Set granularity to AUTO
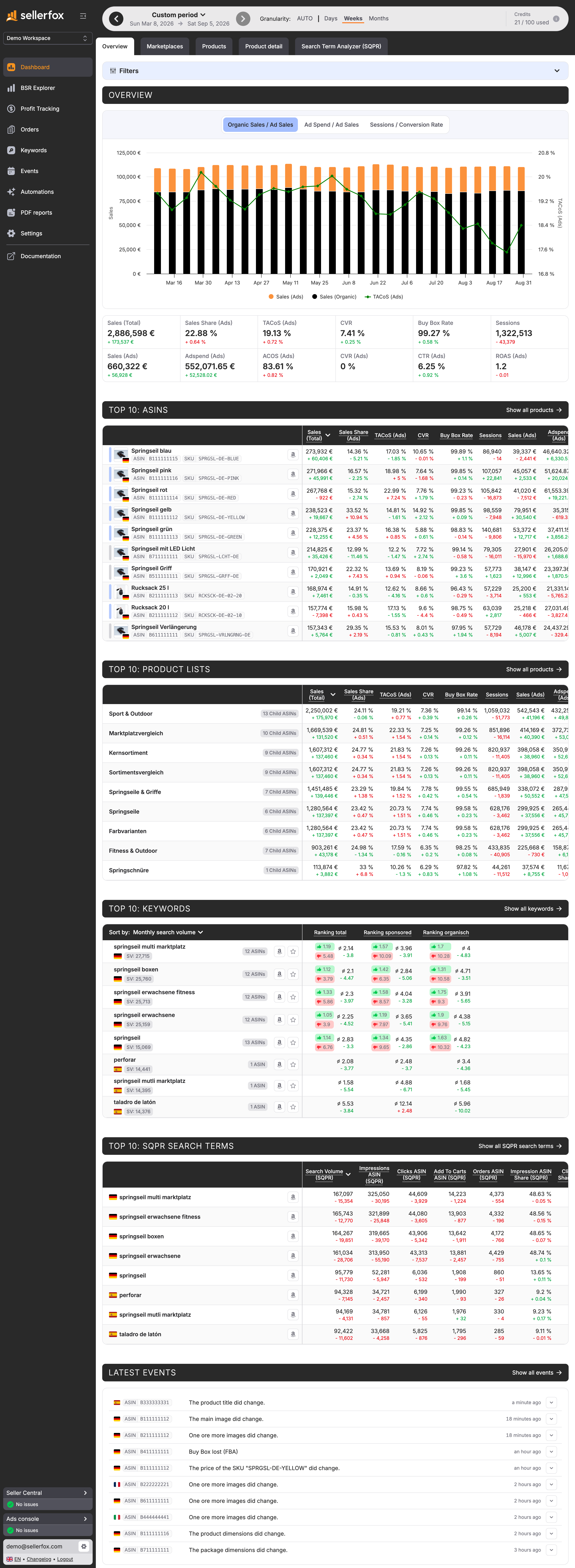This screenshot has height=1568, width=575. 305,19
